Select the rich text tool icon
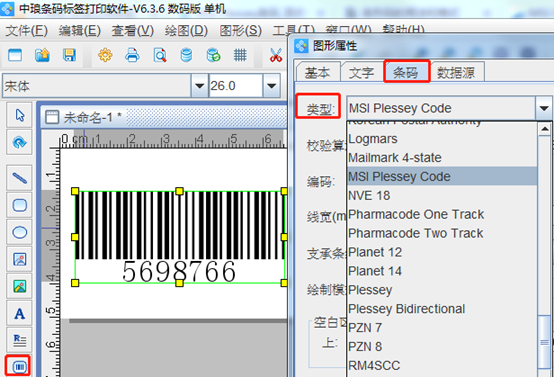This screenshot has width=554, height=377. tap(20, 340)
